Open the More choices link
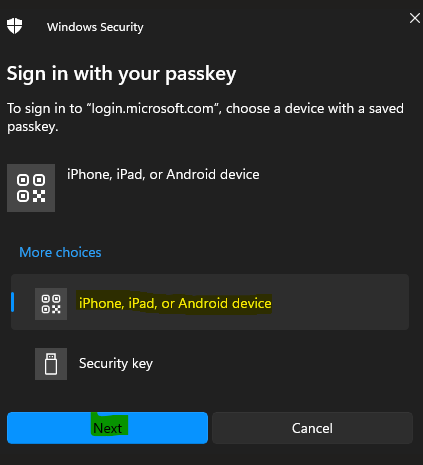This screenshot has width=423, height=465. point(60,252)
